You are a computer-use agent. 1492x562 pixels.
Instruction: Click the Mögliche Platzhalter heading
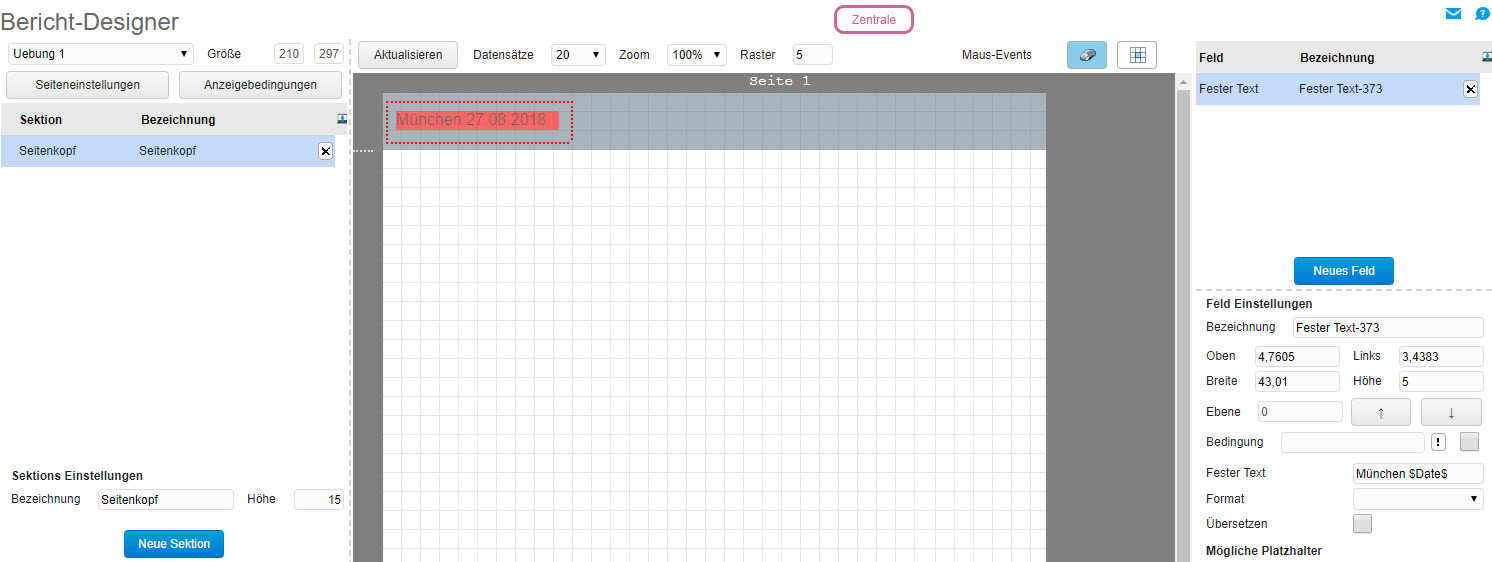(x=1264, y=551)
